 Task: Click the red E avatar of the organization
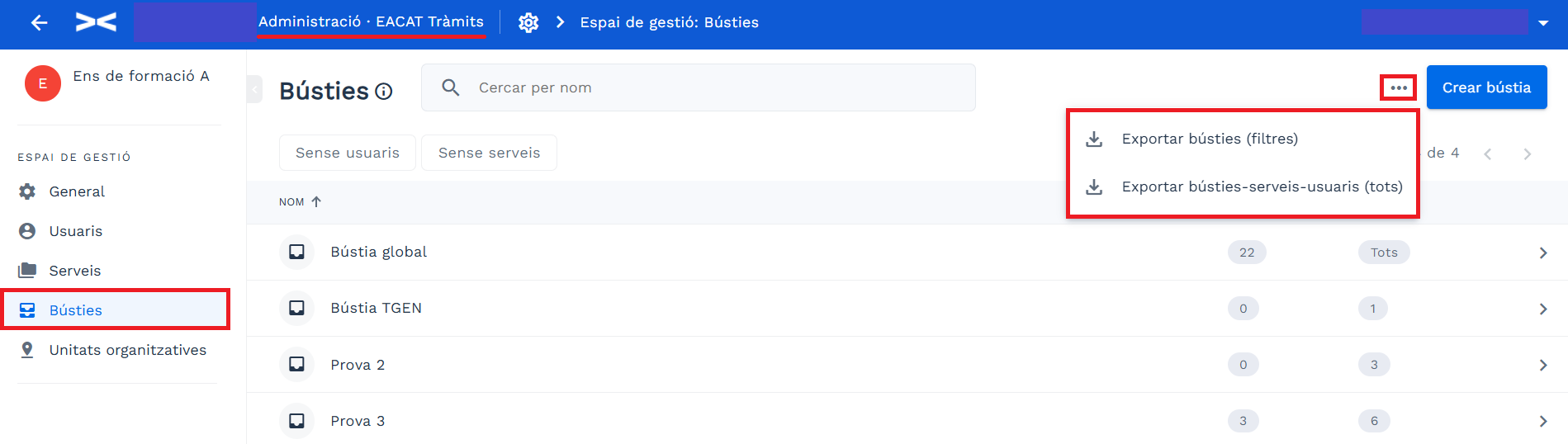pyautogui.click(x=43, y=83)
